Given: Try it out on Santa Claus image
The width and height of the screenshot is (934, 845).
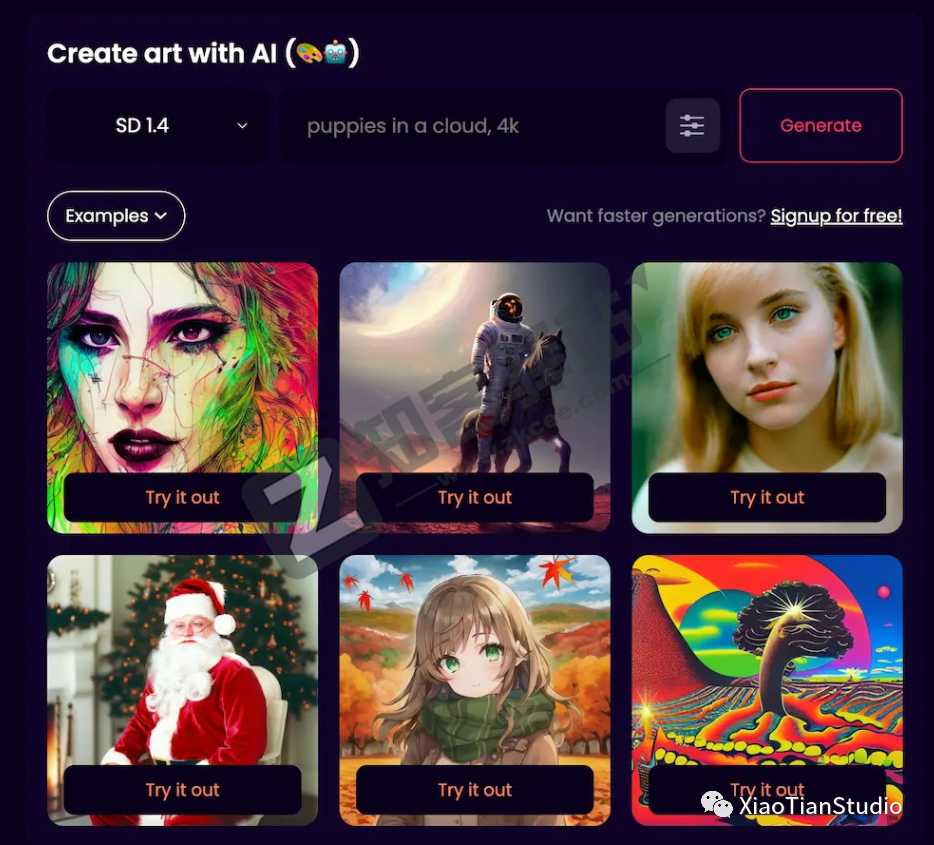Looking at the screenshot, I should (183, 790).
